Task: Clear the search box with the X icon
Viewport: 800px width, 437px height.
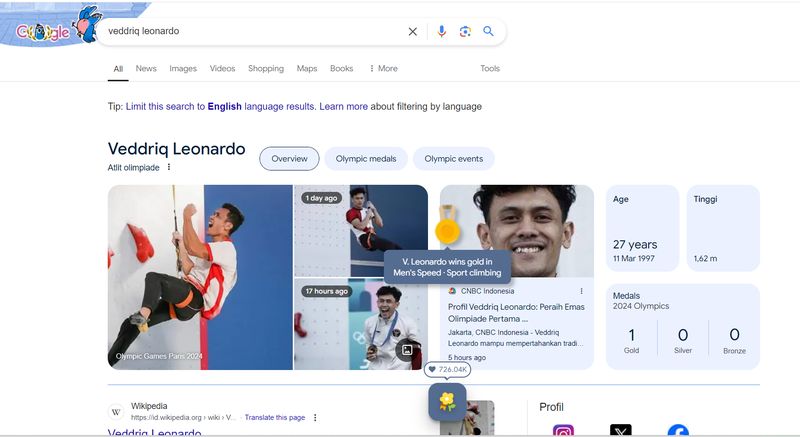Action: [x=413, y=32]
